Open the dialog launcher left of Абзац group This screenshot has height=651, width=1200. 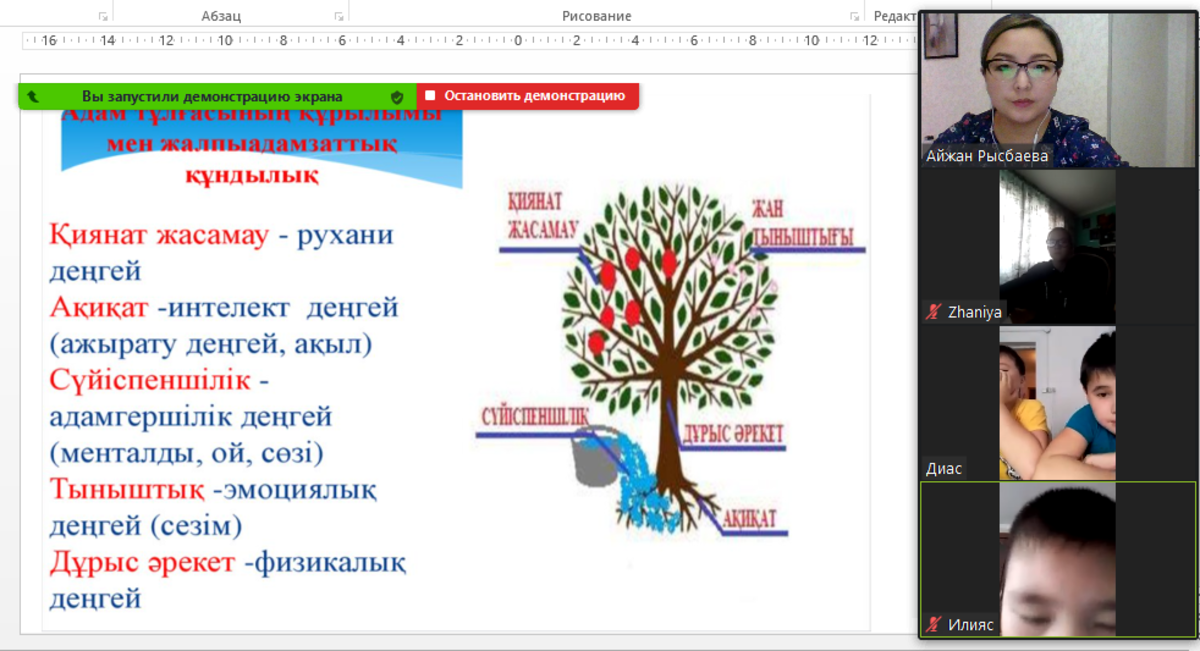click(x=103, y=16)
